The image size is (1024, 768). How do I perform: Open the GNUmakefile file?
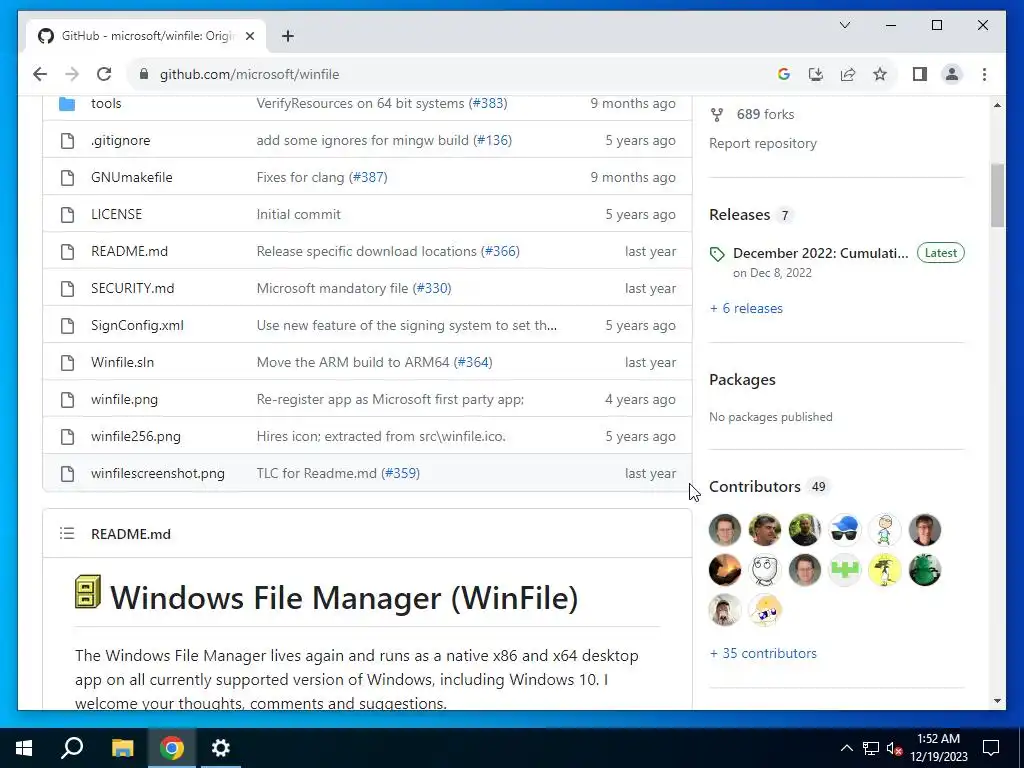[131, 177]
